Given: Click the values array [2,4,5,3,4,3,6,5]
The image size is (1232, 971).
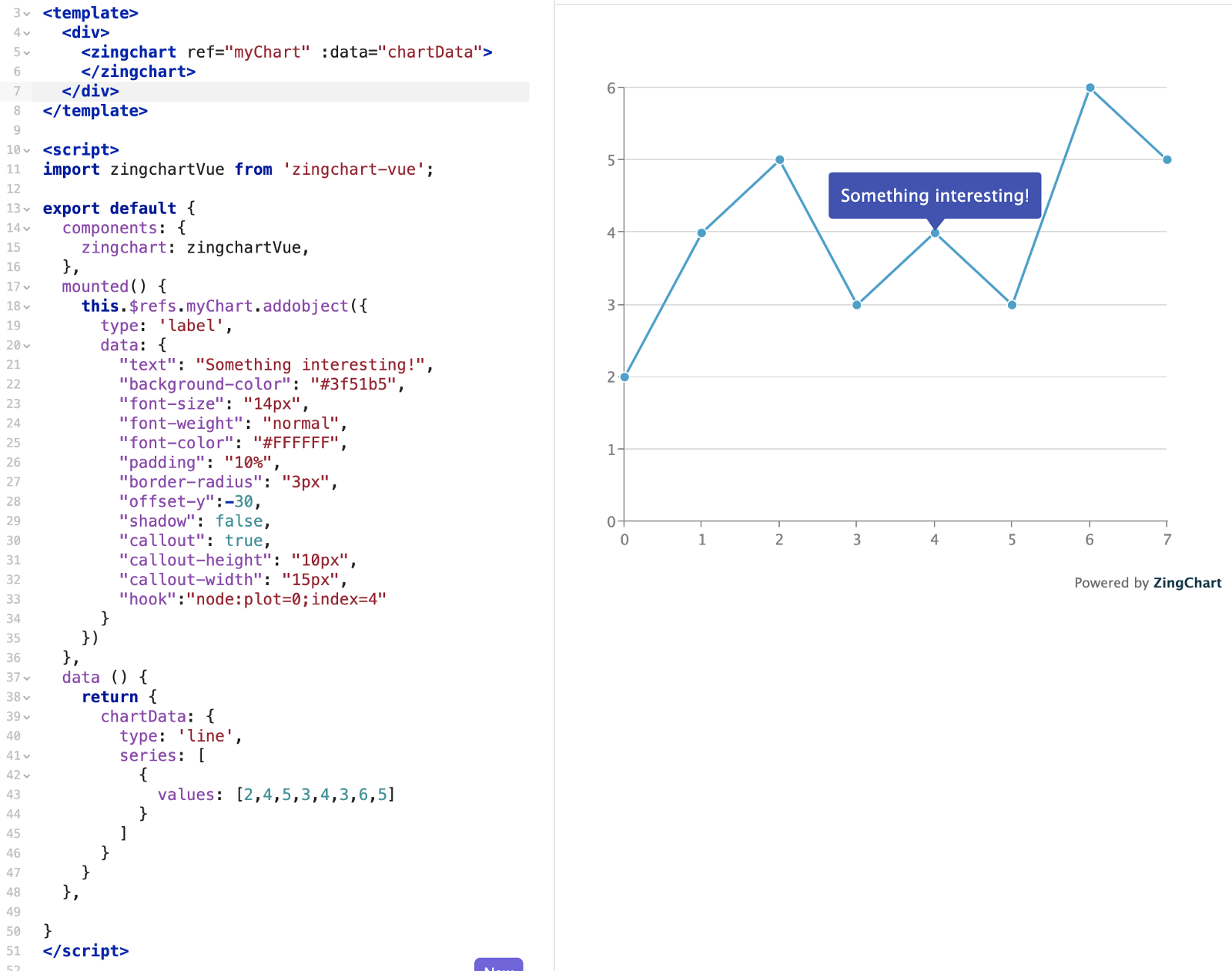Looking at the screenshot, I should point(317,795).
